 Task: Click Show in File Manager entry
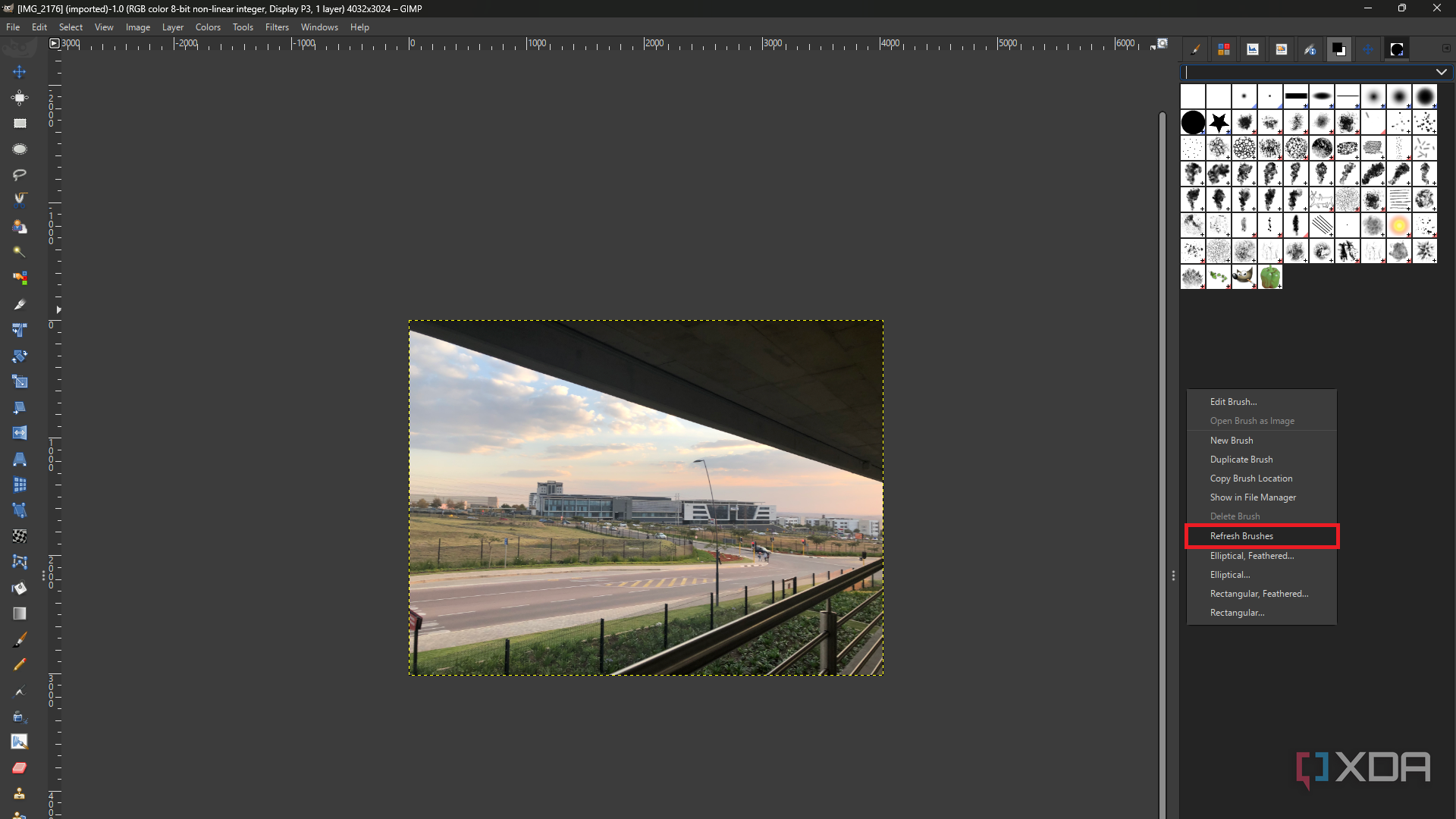click(1262, 497)
